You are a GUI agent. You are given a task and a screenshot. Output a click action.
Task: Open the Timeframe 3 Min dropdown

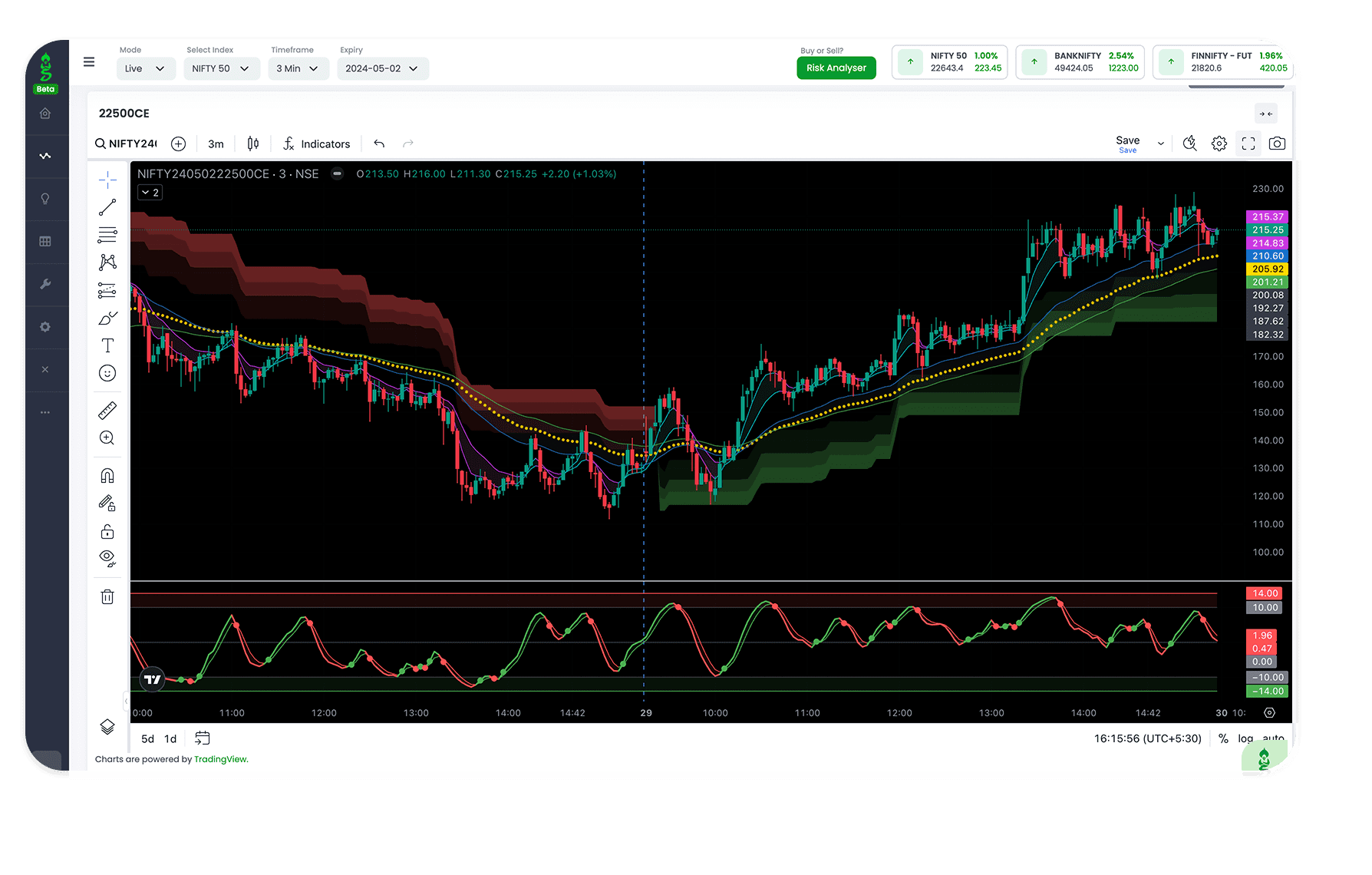point(298,68)
